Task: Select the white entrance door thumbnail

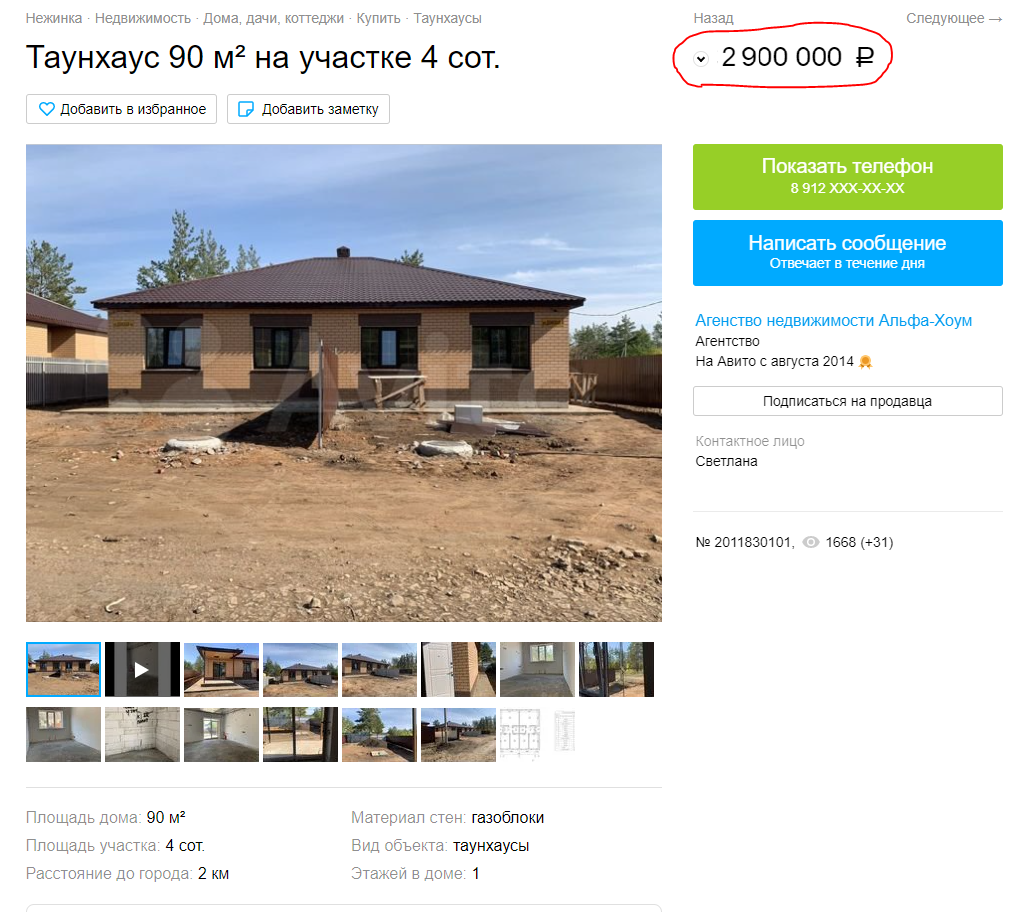Action: 458,670
